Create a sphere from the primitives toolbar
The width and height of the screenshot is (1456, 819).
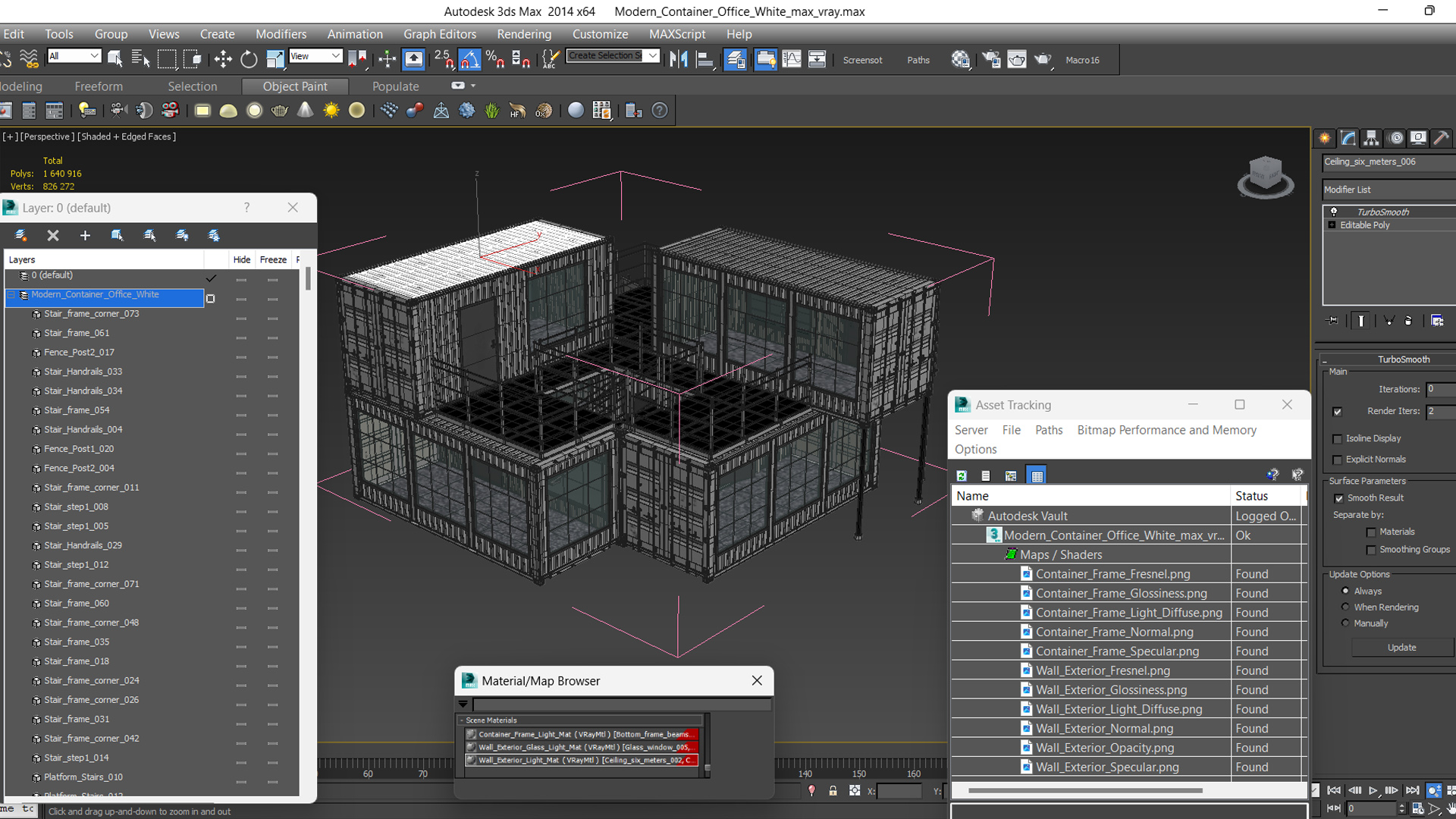click(x=254, y=111)
